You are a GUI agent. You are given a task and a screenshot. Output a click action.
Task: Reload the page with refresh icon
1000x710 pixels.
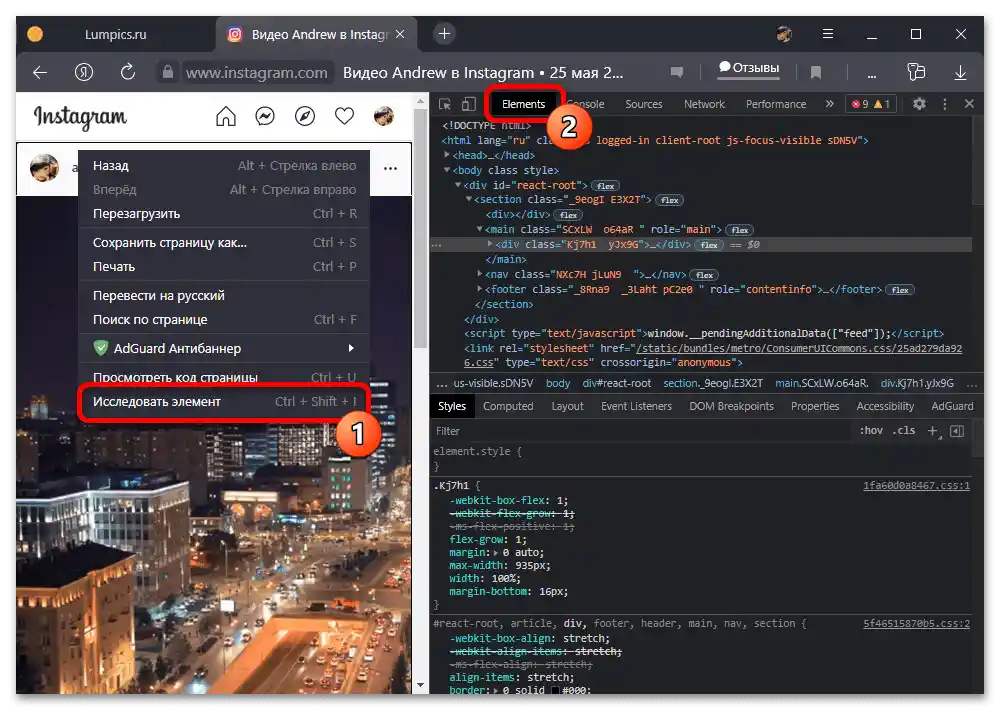pyautogui.click(x=128, y=72)
